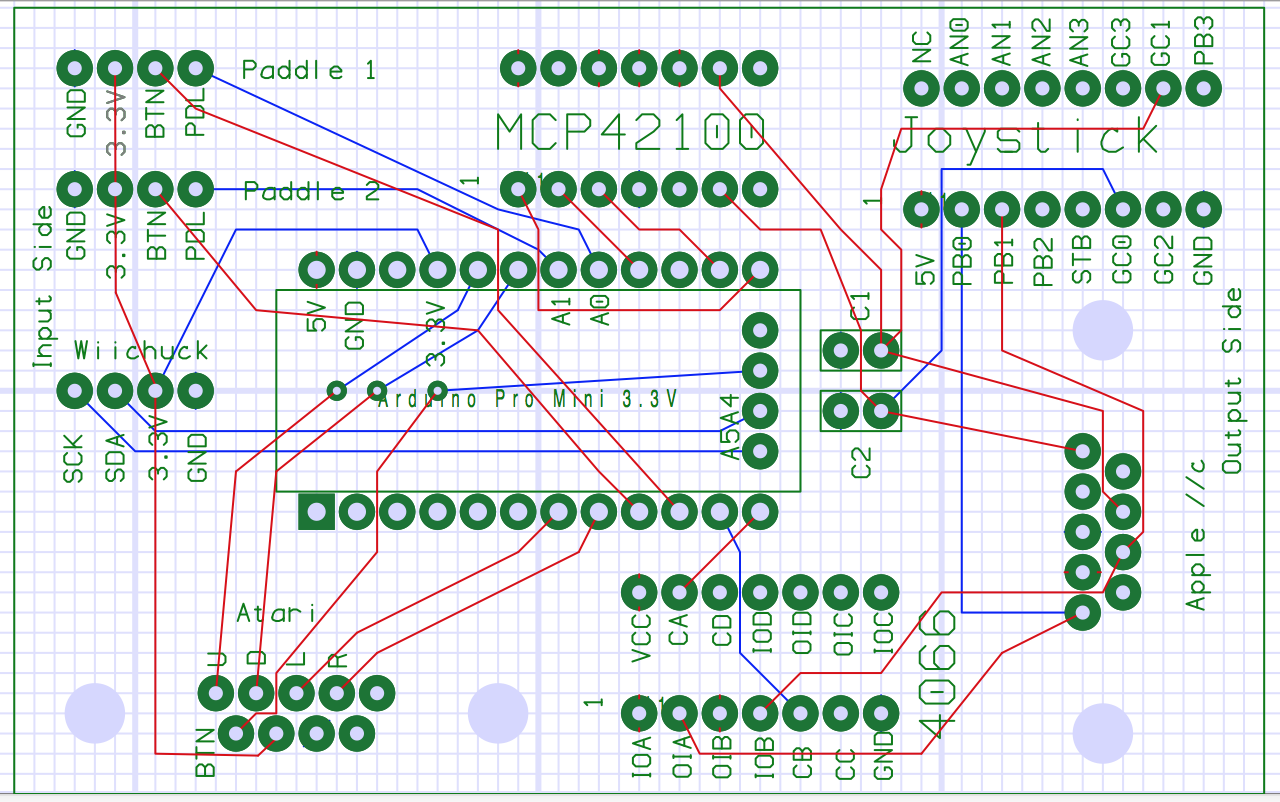Click the Output Side vertical label
Image resolution: width=1280 pixels, height=802 pixels.
pyautogui.click(x=1233, y=380)
